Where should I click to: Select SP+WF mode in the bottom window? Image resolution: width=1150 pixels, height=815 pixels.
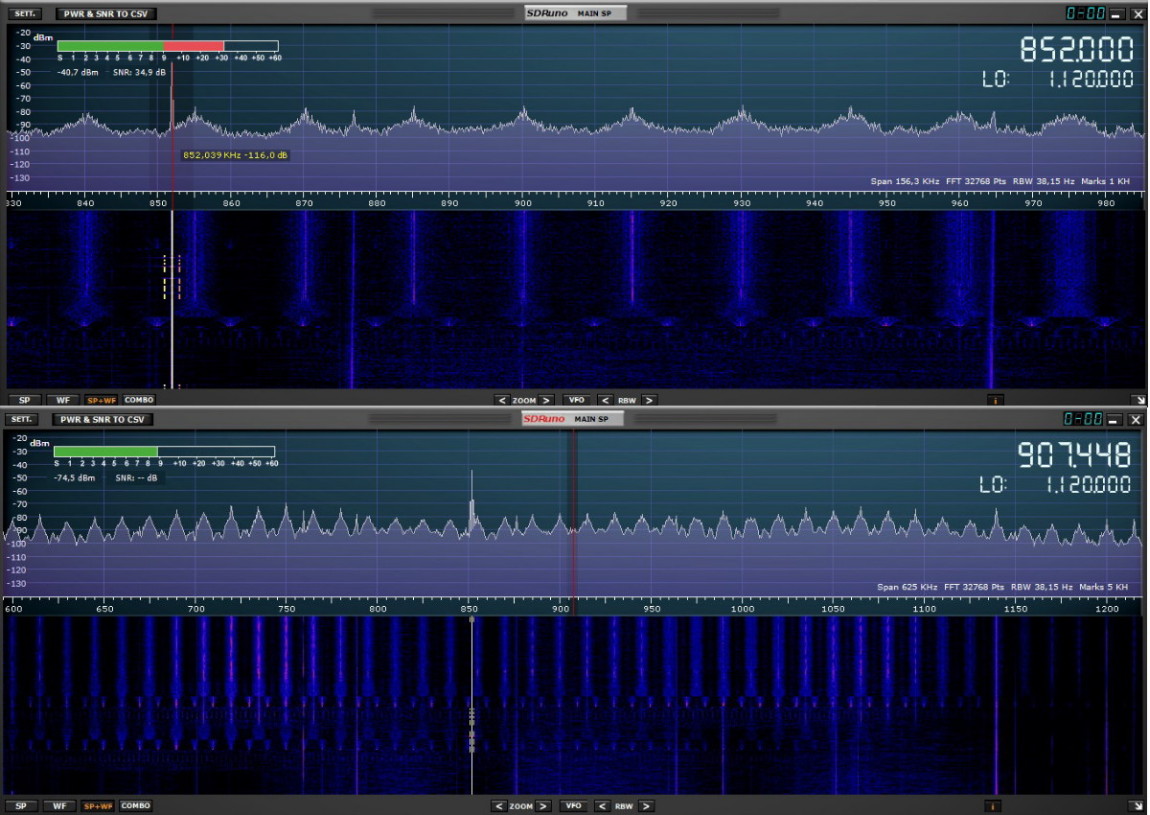[98, 805]
